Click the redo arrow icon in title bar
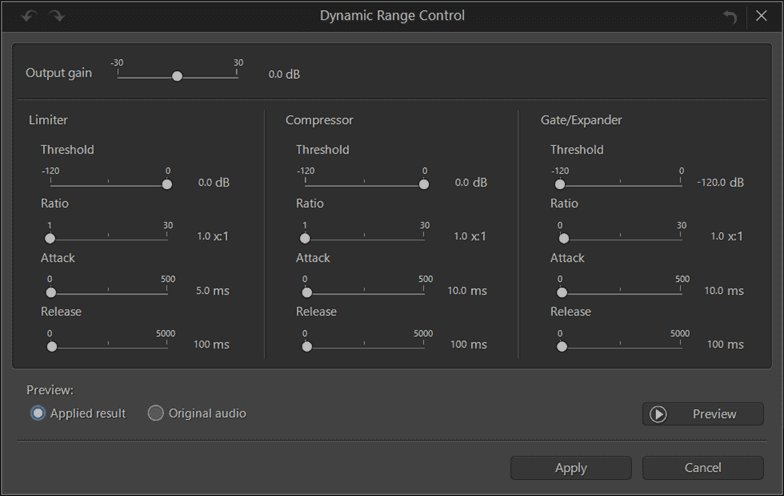Screen dimensions: 784x496 [57, 16]
